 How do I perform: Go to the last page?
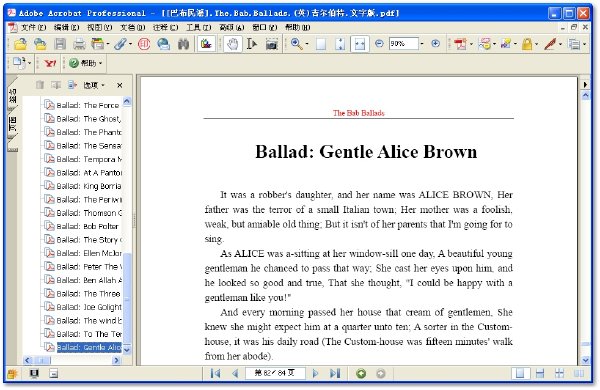(335, 373)
